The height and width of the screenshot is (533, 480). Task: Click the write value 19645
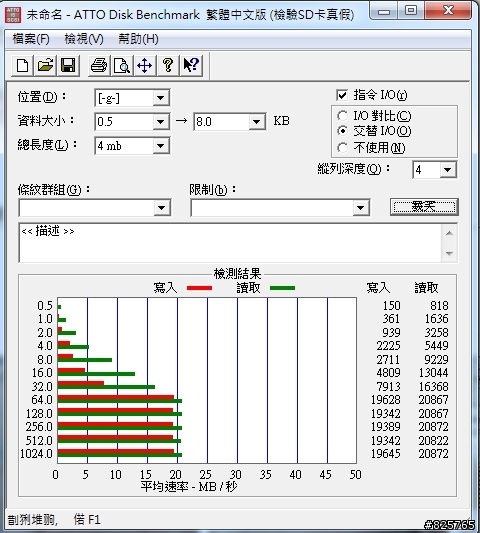click(x=385, y=453)
